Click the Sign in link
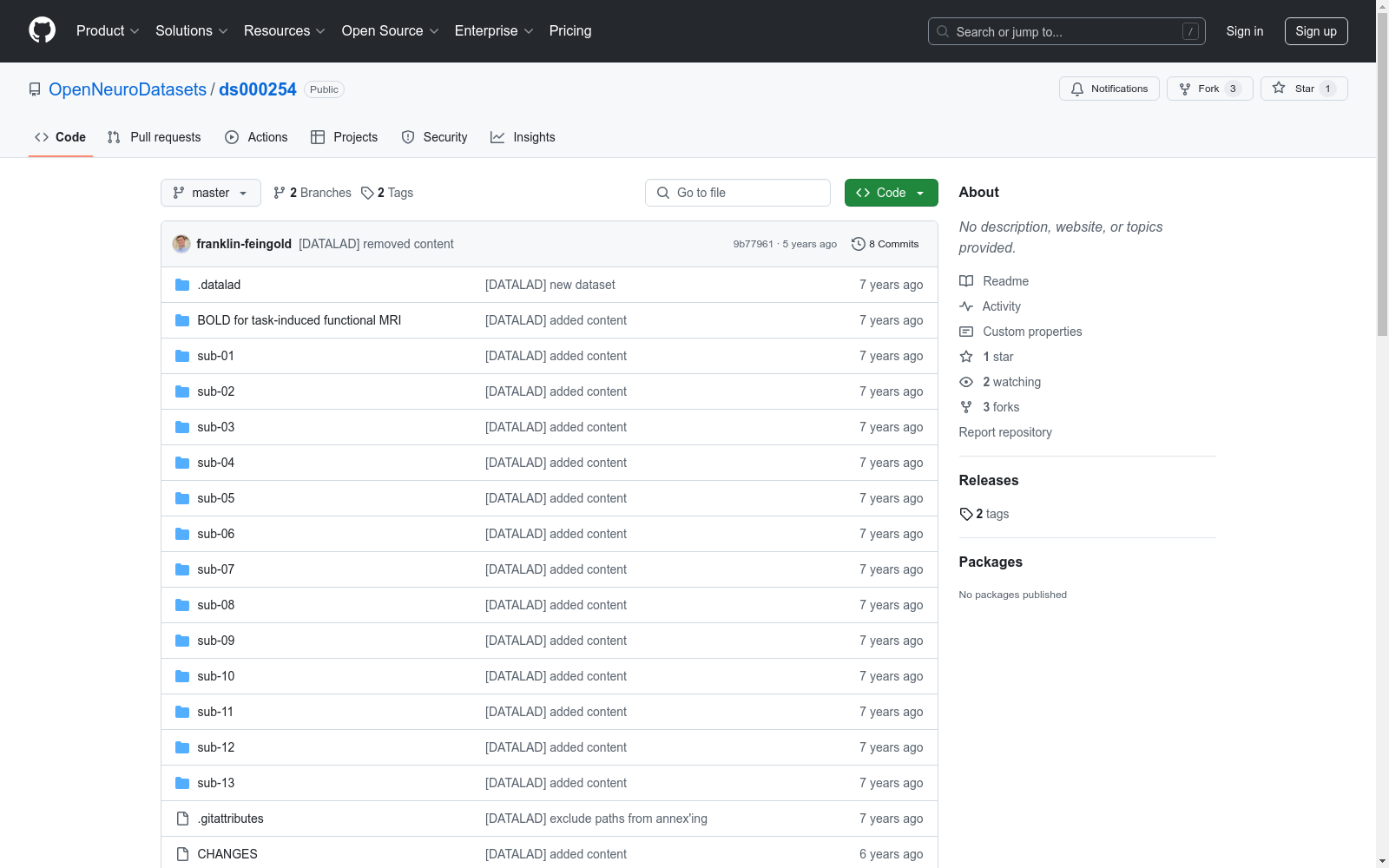This screenshot has width=1389, height=868. click(x=1245, y=31)
